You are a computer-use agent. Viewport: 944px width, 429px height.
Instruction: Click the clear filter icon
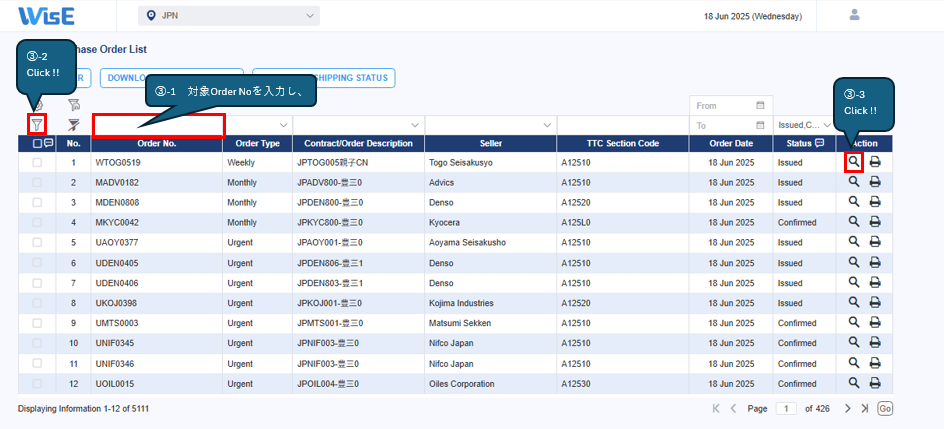point(73,125)
